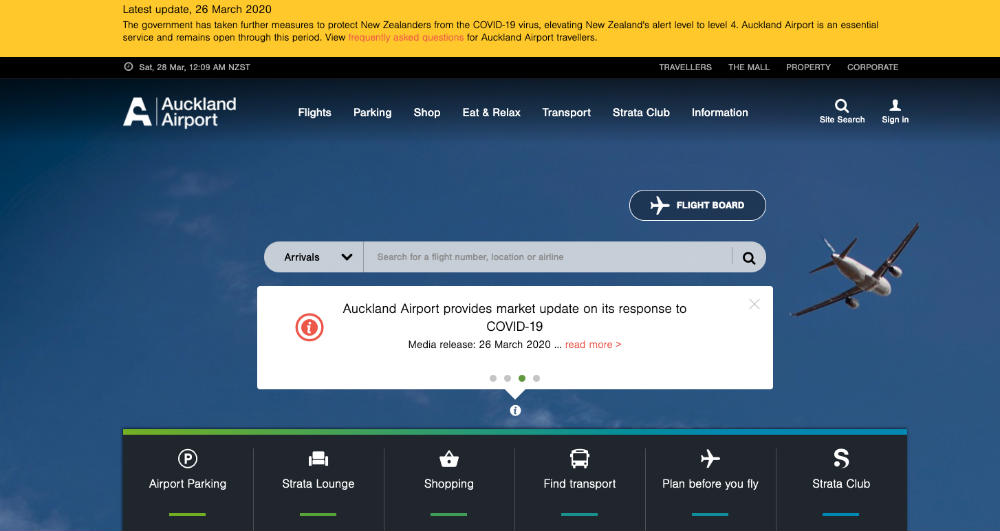Click the flight number search field
The image size is (1000, 531).
pyautogui.click(x=548, y=257)
